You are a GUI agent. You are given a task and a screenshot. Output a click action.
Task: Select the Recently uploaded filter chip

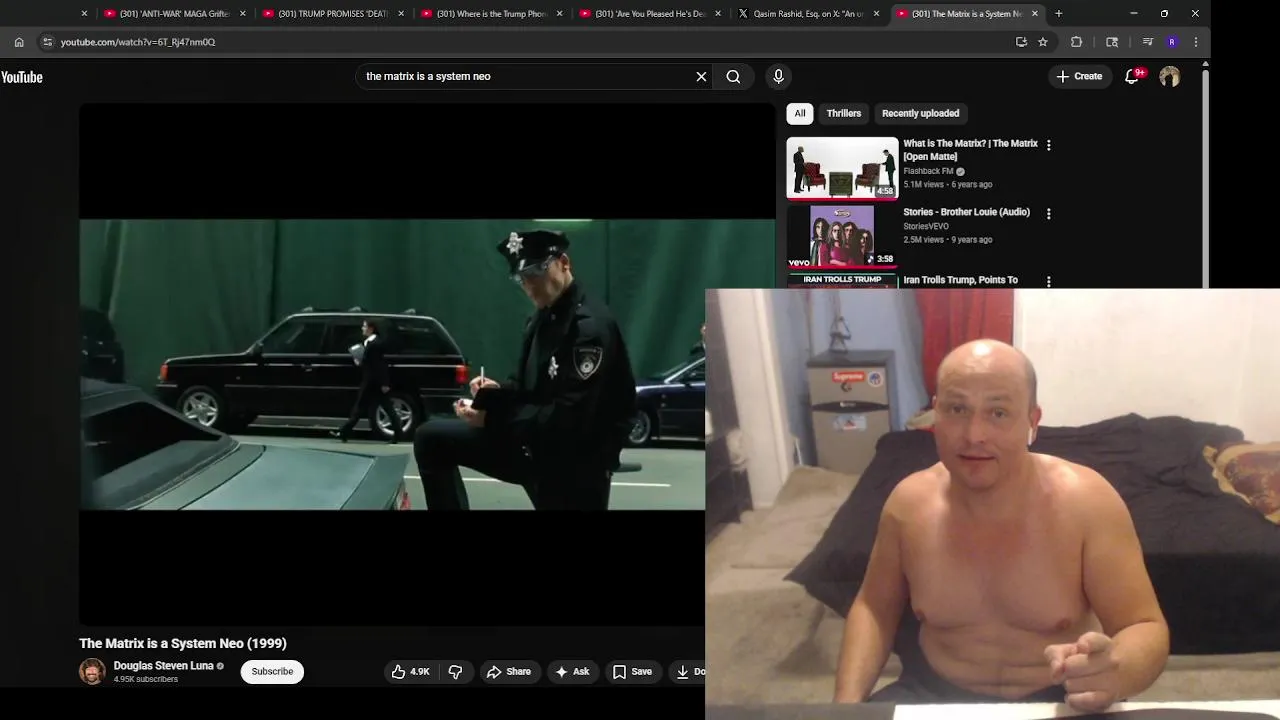coord(920,113)
